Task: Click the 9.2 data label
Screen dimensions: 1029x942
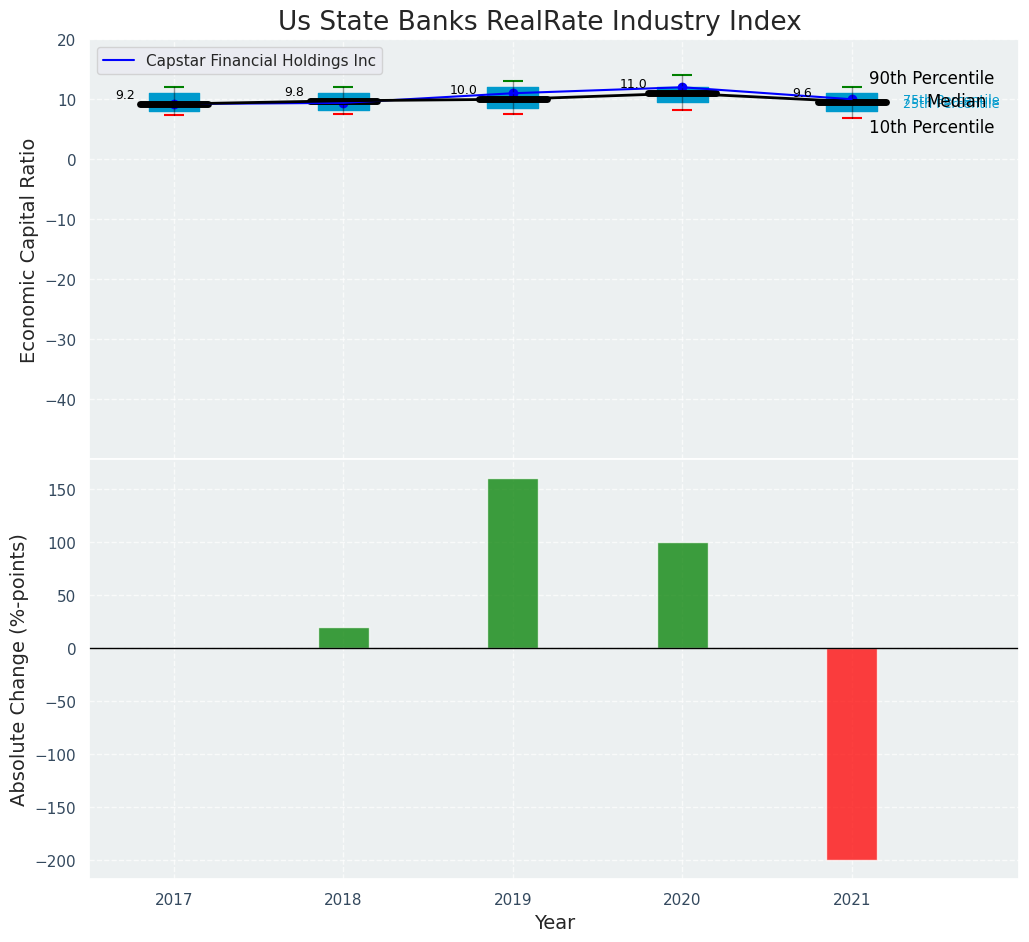Action: point(125,95)
